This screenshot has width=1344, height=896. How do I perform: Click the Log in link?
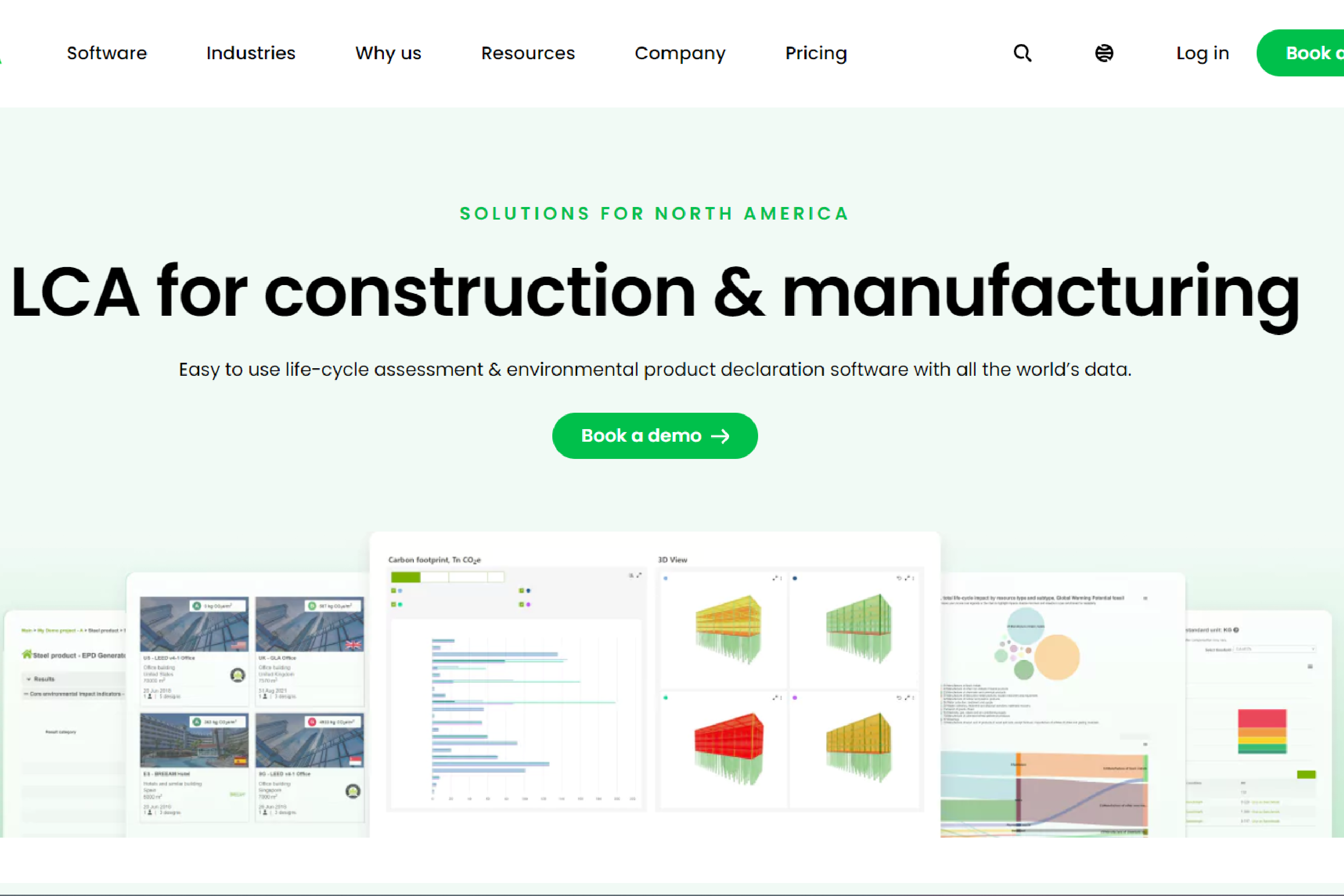point(1202,53)
